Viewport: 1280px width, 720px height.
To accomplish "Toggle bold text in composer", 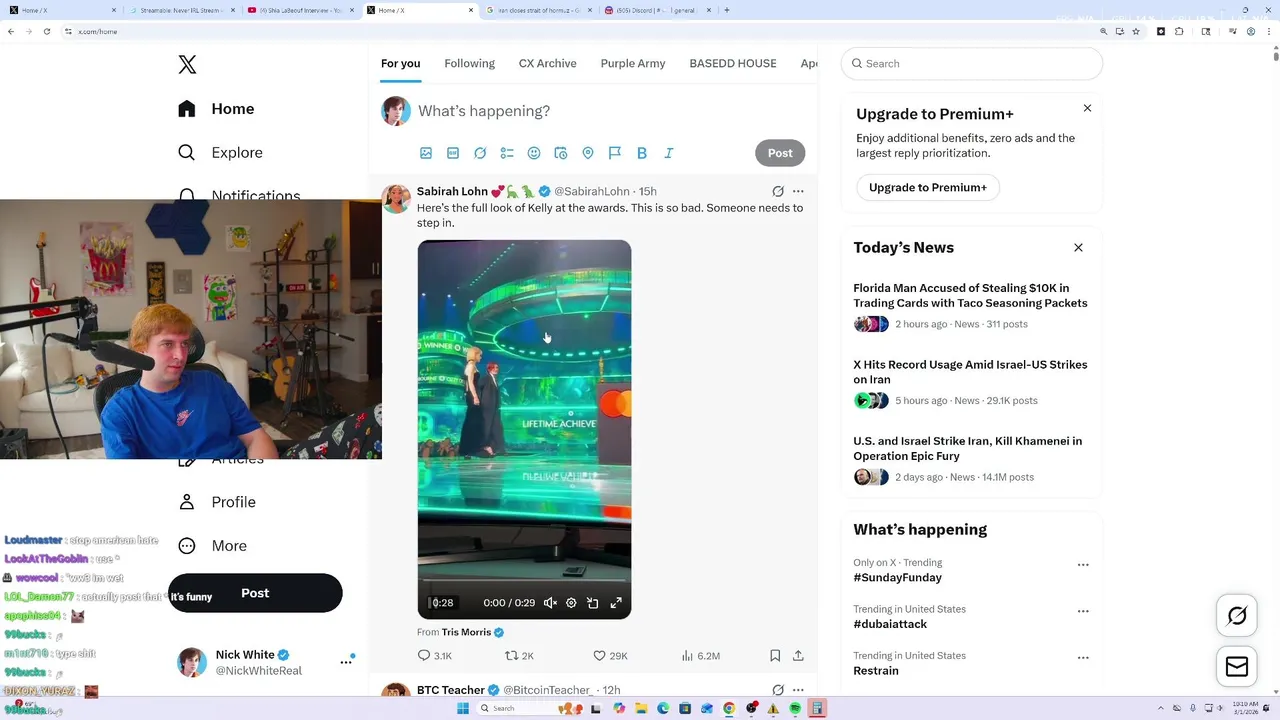I will click(x=642, y=153).
